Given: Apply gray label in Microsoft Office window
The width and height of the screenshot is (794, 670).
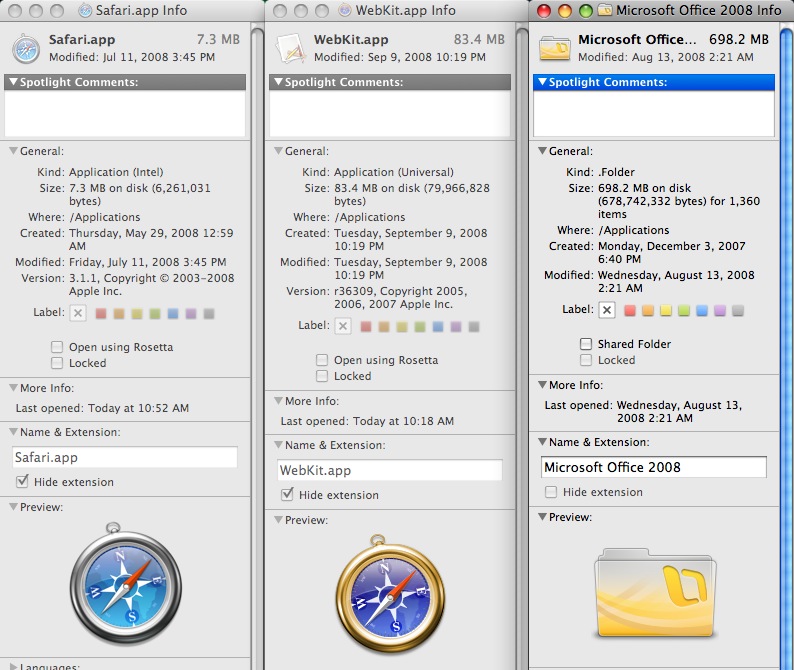Looking at the screenshot, I should coord(738,310).
